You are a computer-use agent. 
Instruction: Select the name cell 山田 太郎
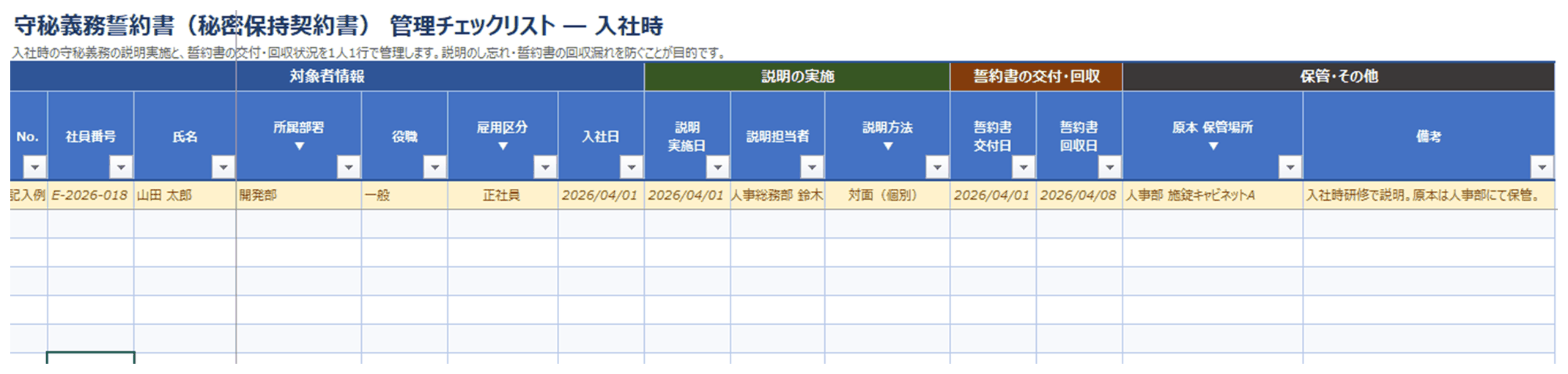185,195
